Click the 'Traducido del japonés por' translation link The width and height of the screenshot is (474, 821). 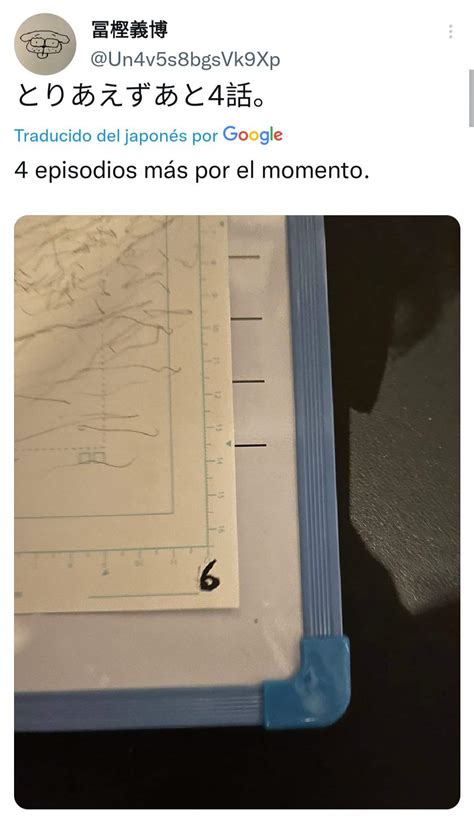116,136
